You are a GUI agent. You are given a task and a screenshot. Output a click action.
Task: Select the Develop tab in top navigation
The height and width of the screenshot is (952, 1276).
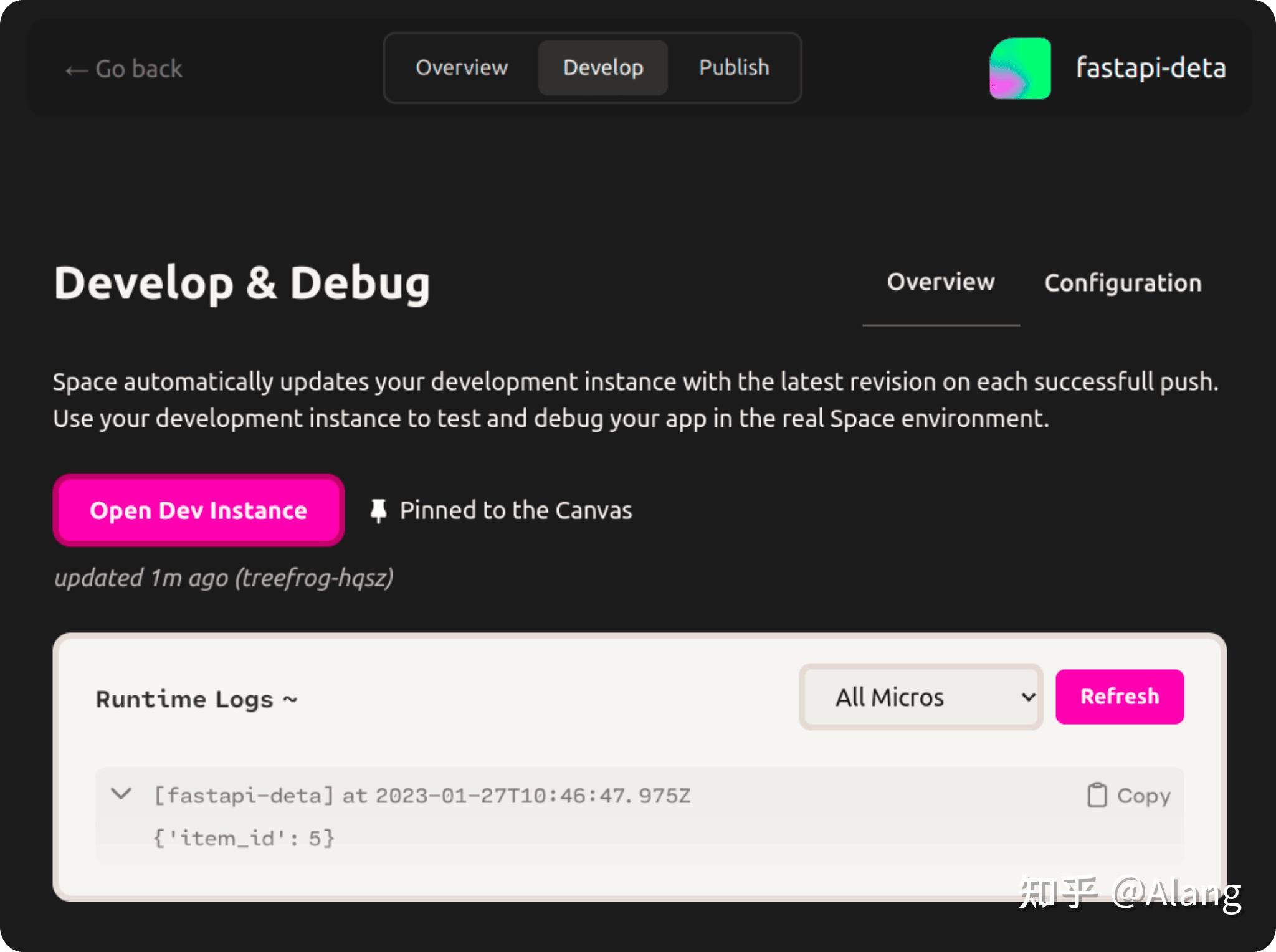tap(603, 67)
